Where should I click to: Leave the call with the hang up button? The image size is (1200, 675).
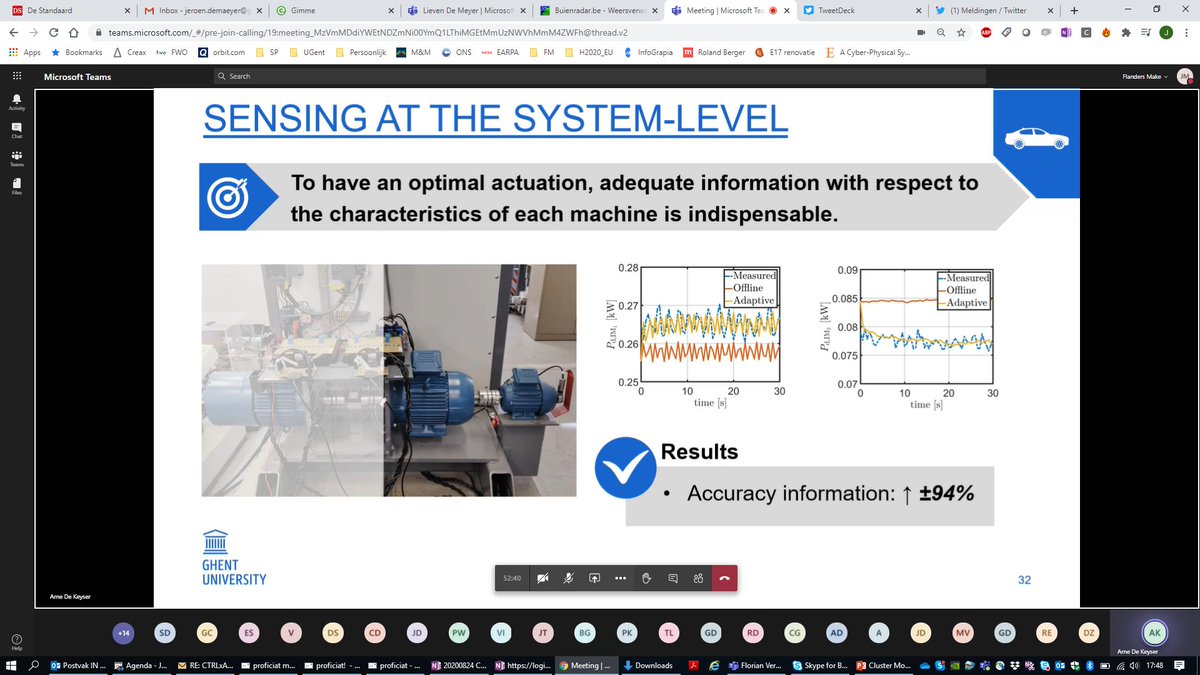(x=724, y=578)
